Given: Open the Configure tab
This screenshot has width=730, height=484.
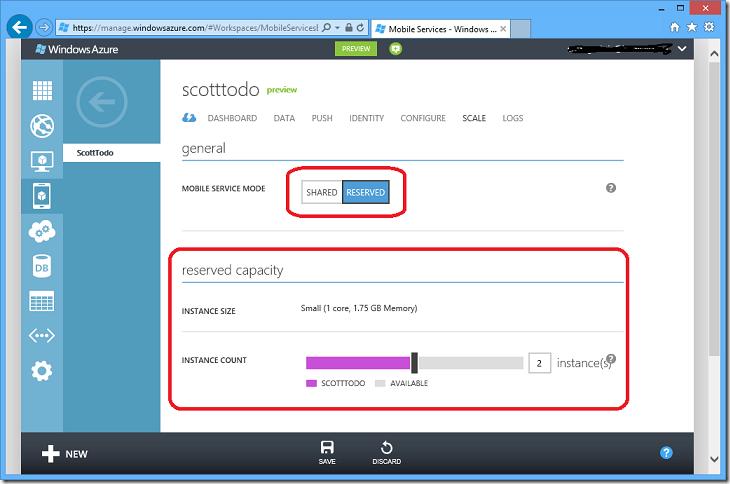Looking at the screenshot, I should point(423,118).
